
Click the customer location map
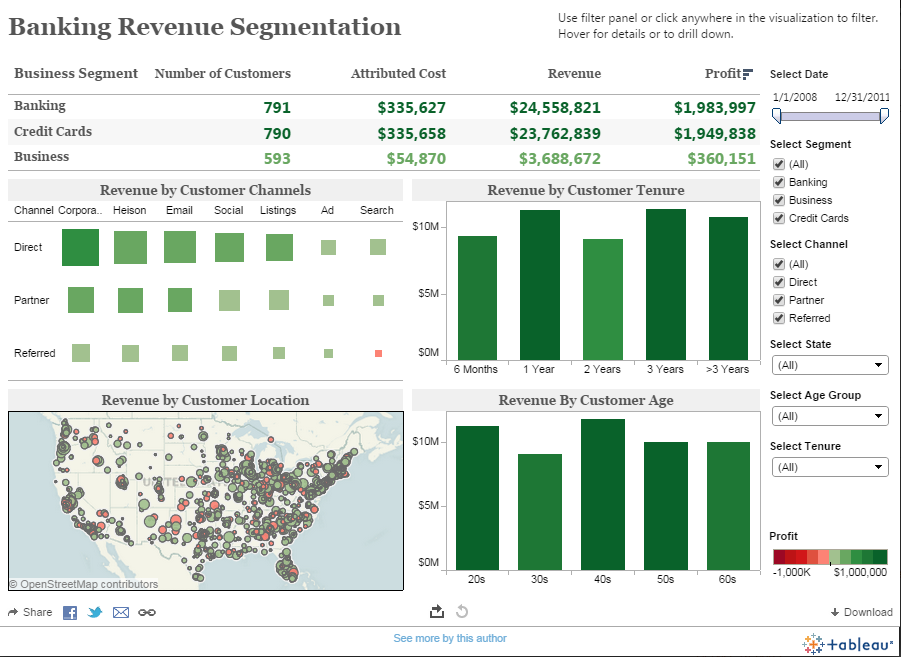[206, 501]
